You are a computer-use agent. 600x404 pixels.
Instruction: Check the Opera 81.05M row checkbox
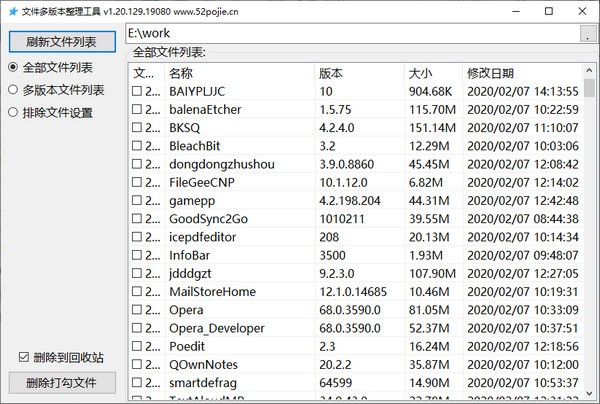pos(137,310)
